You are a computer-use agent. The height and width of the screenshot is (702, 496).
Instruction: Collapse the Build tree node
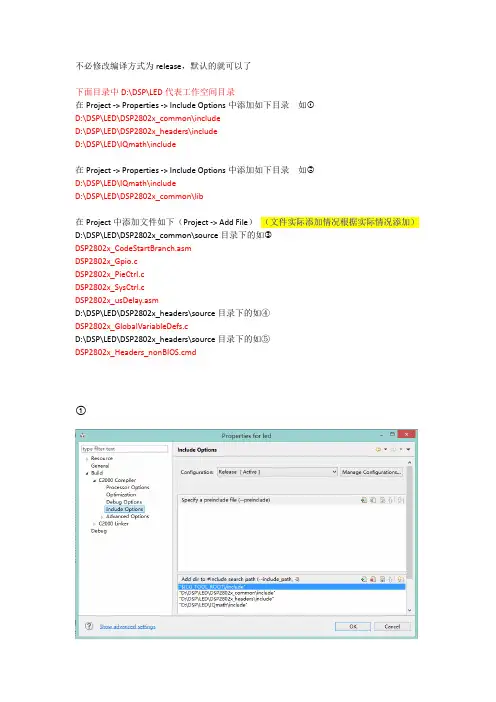point(87,473)
